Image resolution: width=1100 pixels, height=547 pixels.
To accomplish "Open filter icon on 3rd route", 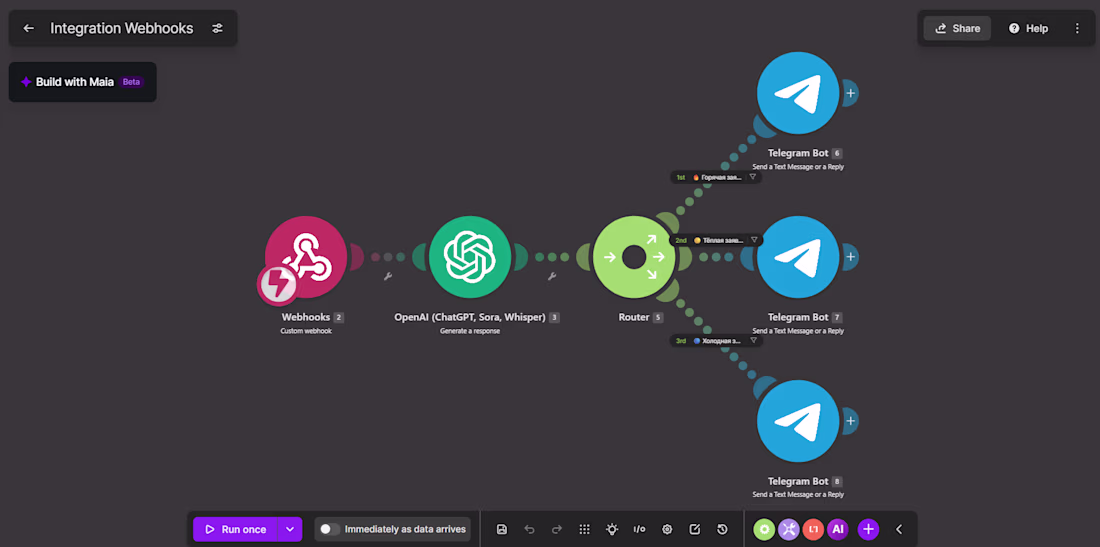I will point(753,340).
